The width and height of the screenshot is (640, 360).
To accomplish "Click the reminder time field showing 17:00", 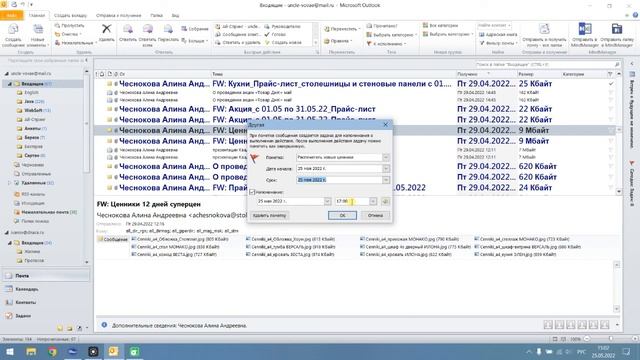I will 352,201.
